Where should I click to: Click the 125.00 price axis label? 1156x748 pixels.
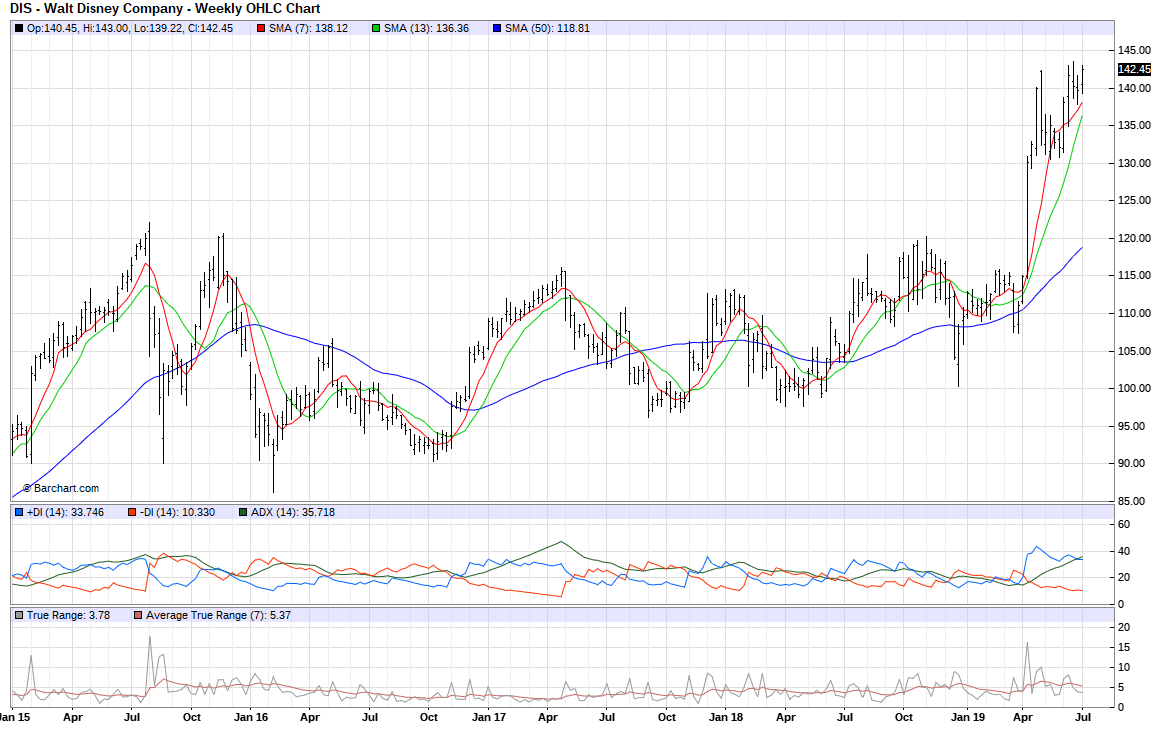pyautogui.click(x=1134, y=200)
